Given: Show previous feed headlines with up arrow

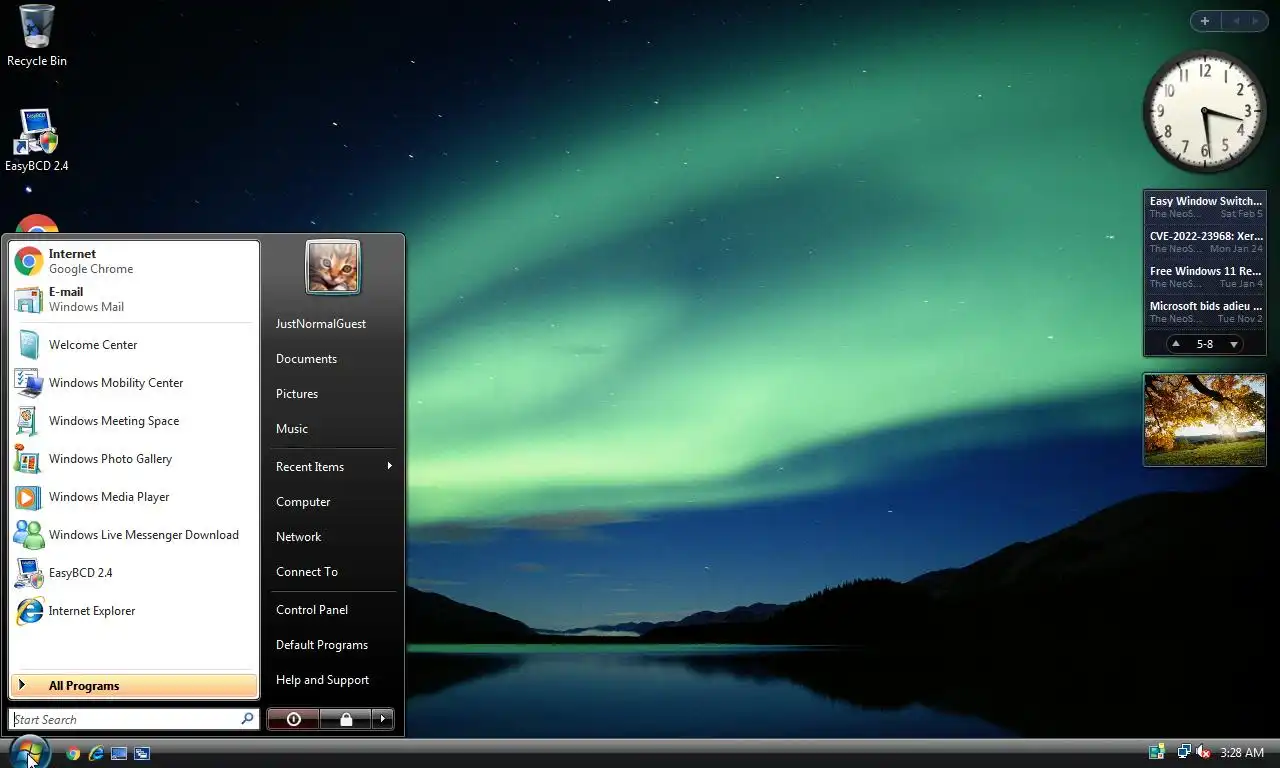Looking at the screenshot, I should 1176,344.
